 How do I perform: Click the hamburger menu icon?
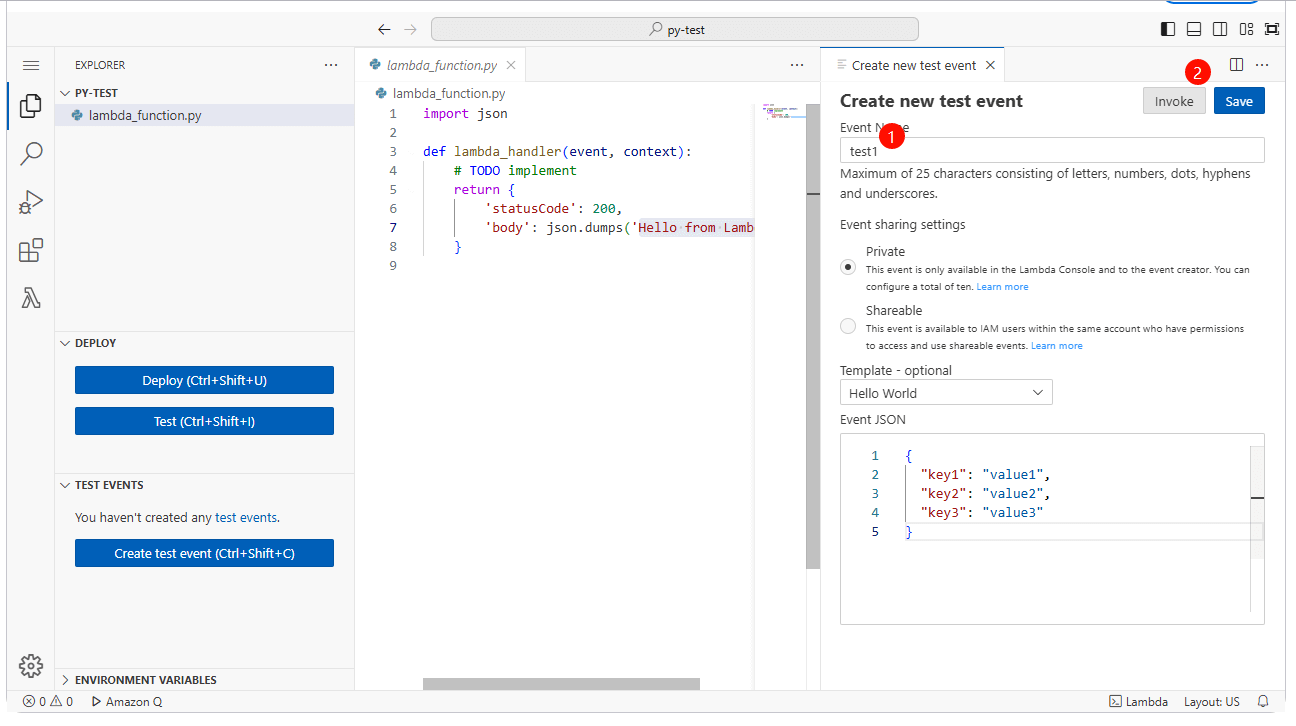click(x=31, y=65)
